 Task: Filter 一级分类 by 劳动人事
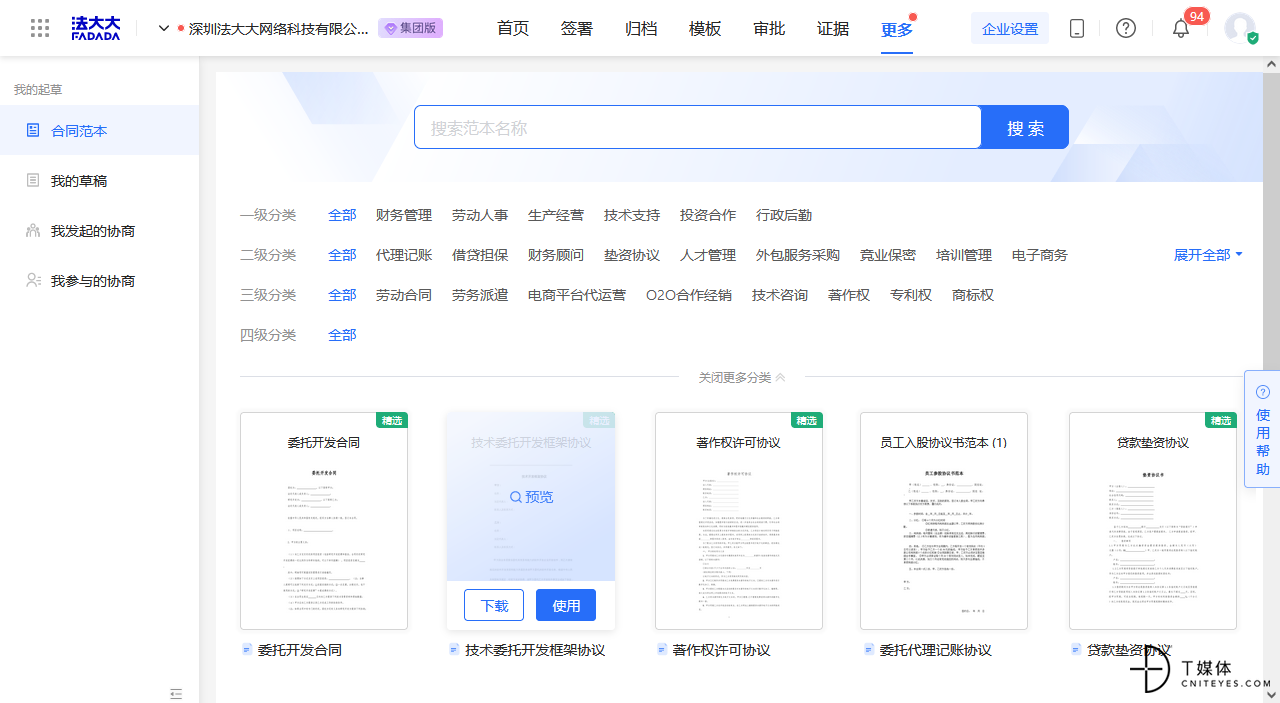click(x=480, y=215)
